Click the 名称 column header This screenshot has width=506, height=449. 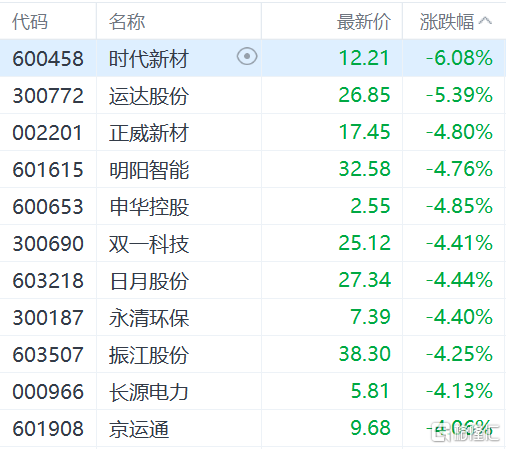(x=127, y=22)
